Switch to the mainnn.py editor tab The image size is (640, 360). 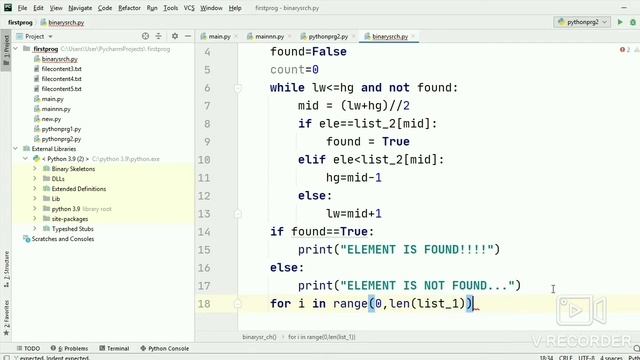coord(269,36)
